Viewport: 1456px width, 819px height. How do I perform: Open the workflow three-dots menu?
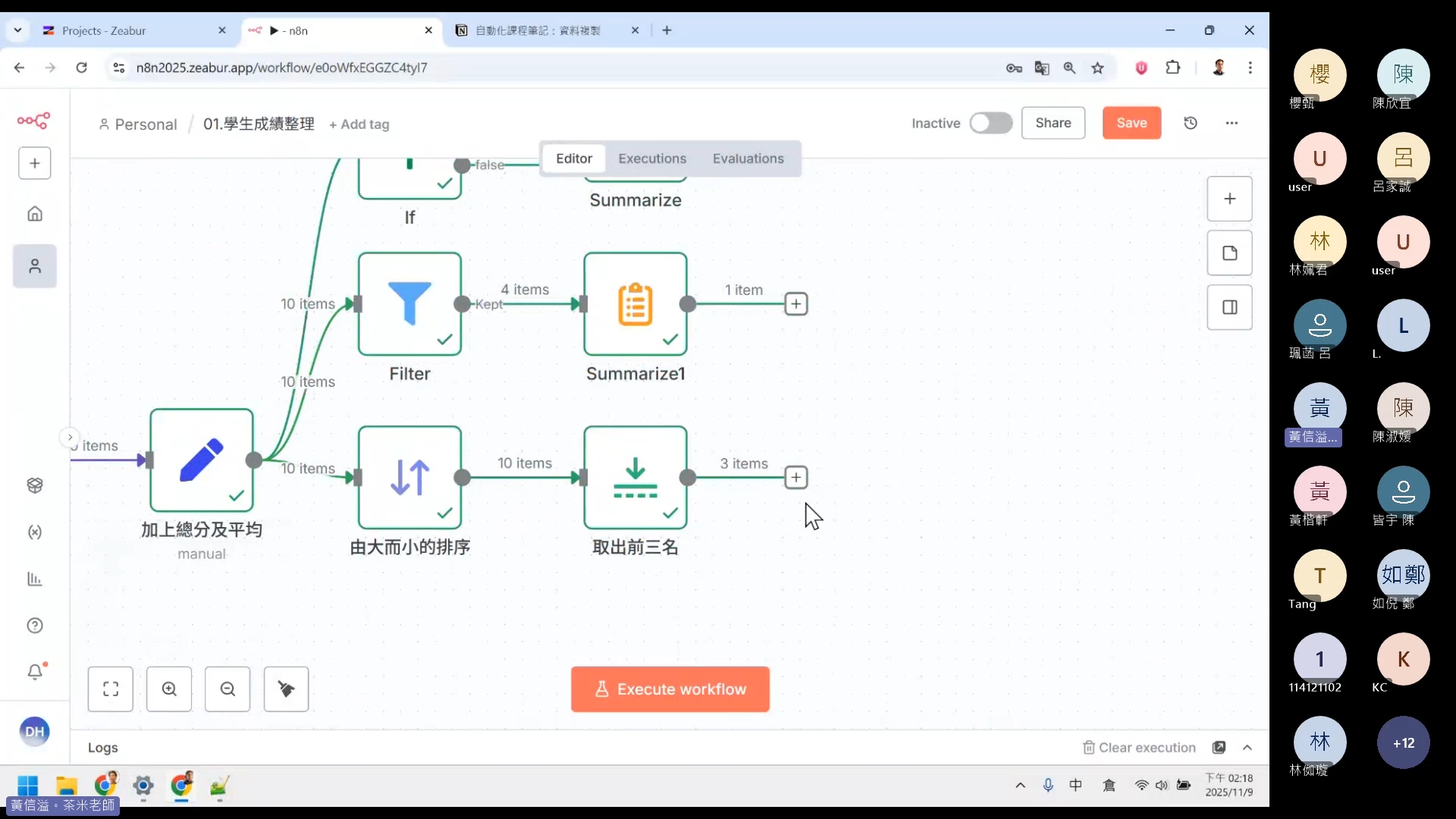click(1232, 123)
